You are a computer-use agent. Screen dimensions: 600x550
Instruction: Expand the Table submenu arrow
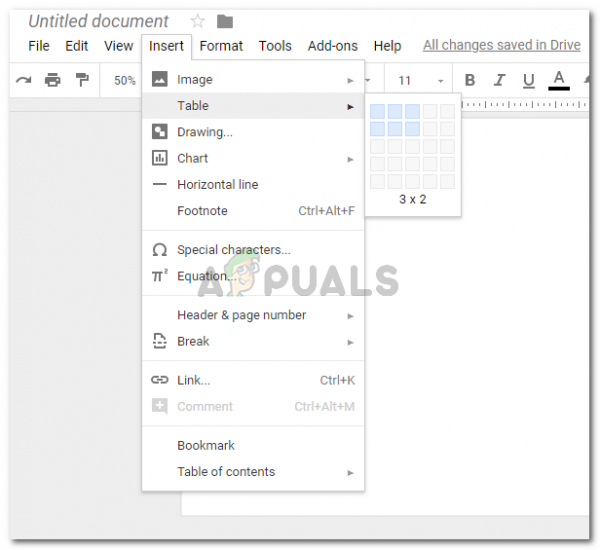pyautogui.click(x=350, y=107)
